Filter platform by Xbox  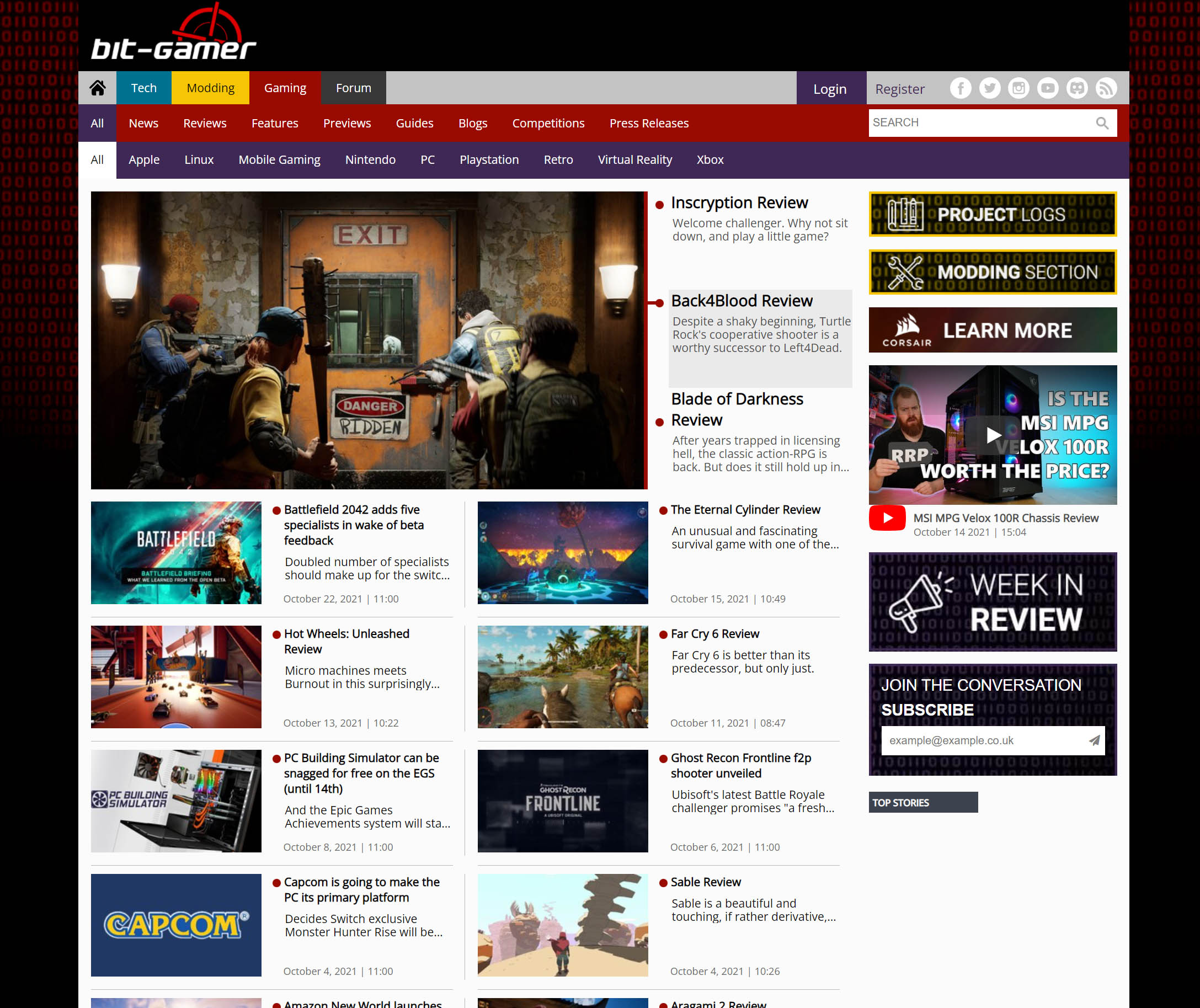(710, 160)
